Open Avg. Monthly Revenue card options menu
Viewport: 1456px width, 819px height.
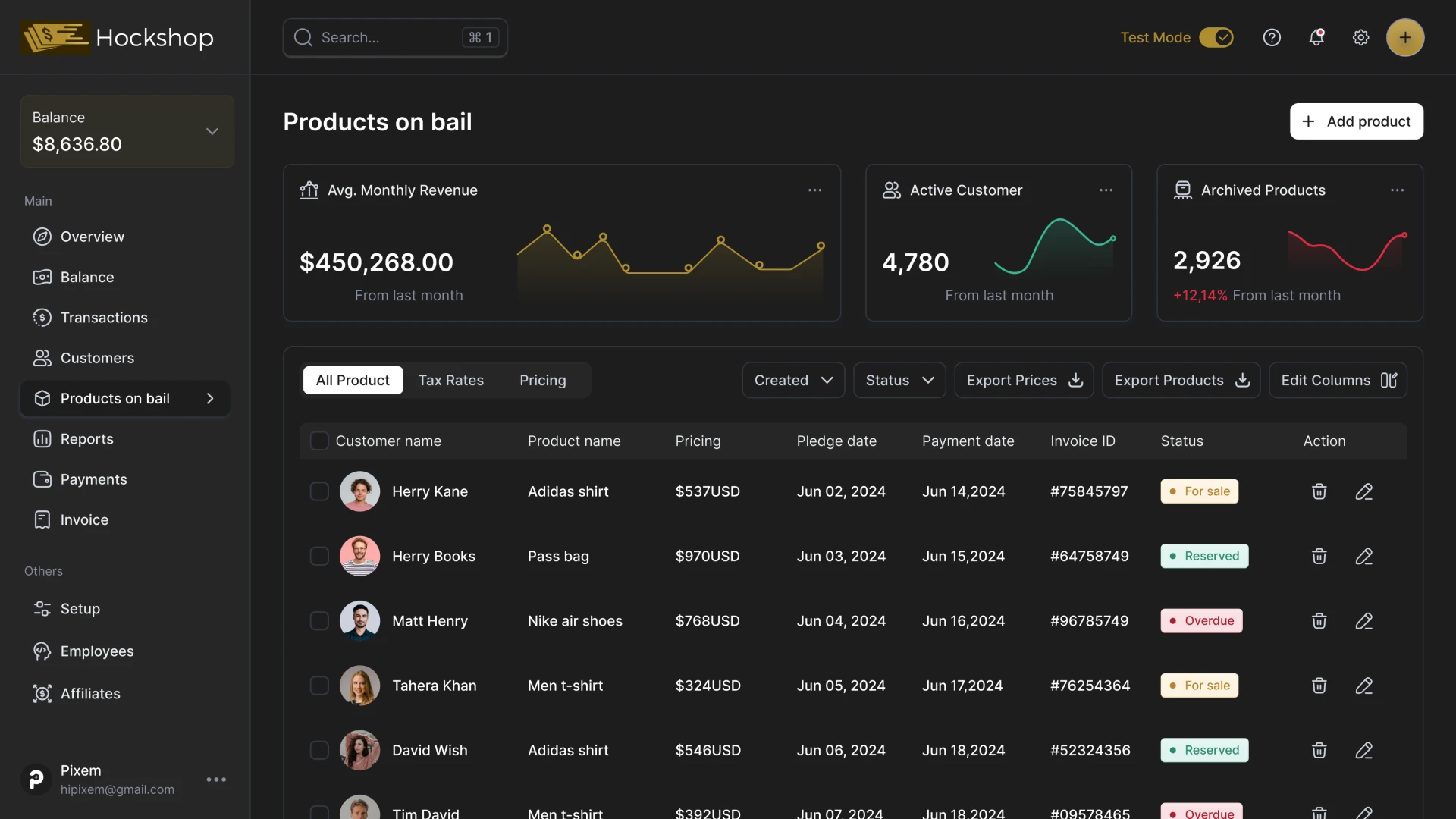pos(814,190)
